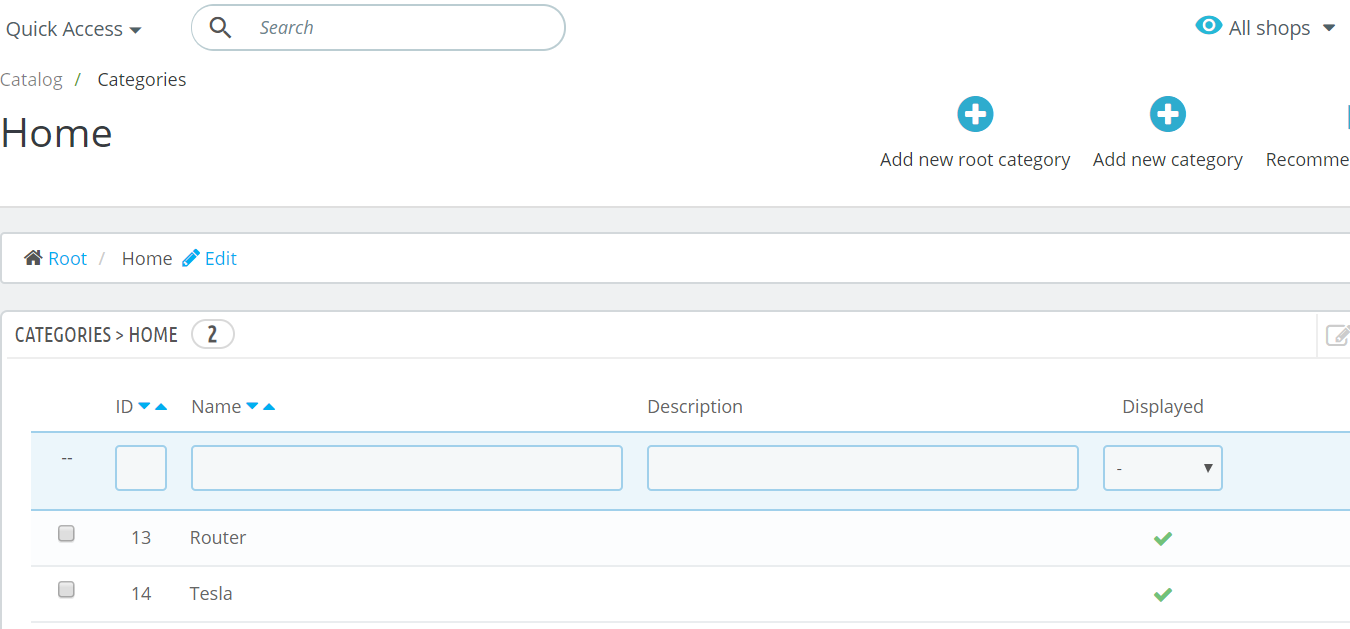Viewport: 1350px width, 629px height.
Task: Click the Root home icon in breadcrumb
Action: click(x=33, y=258)
